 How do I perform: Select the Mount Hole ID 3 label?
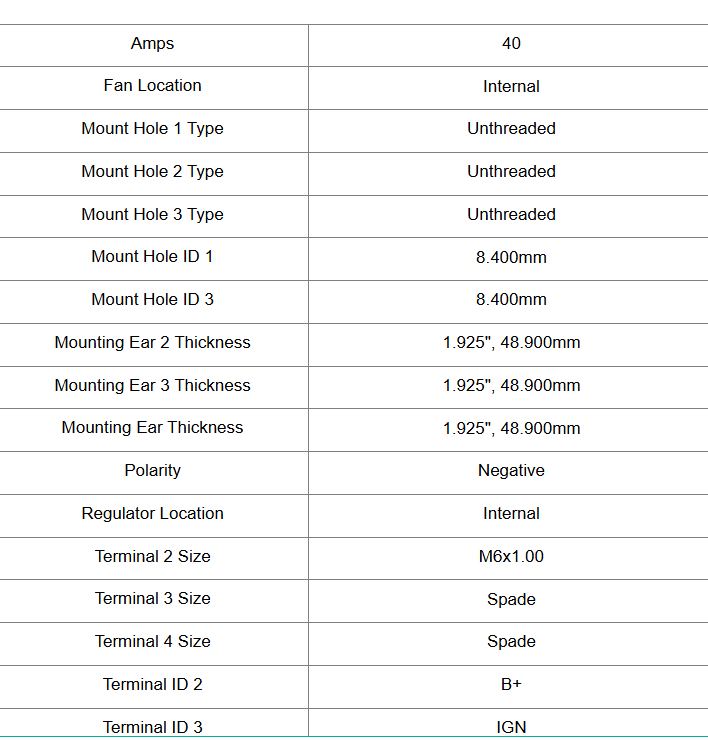click(x=152, y=299)
